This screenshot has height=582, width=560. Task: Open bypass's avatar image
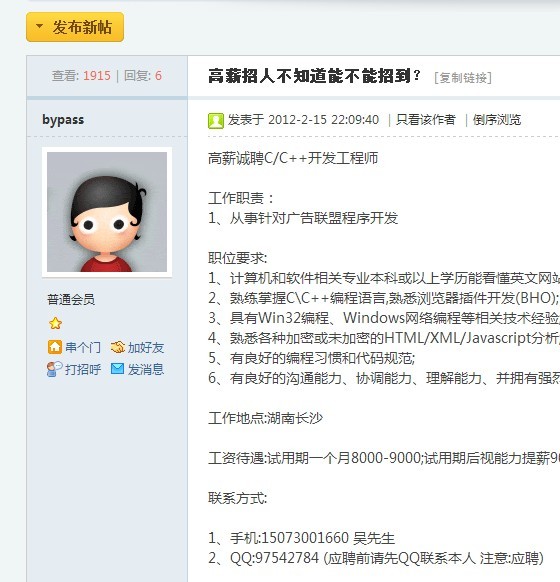107,212
